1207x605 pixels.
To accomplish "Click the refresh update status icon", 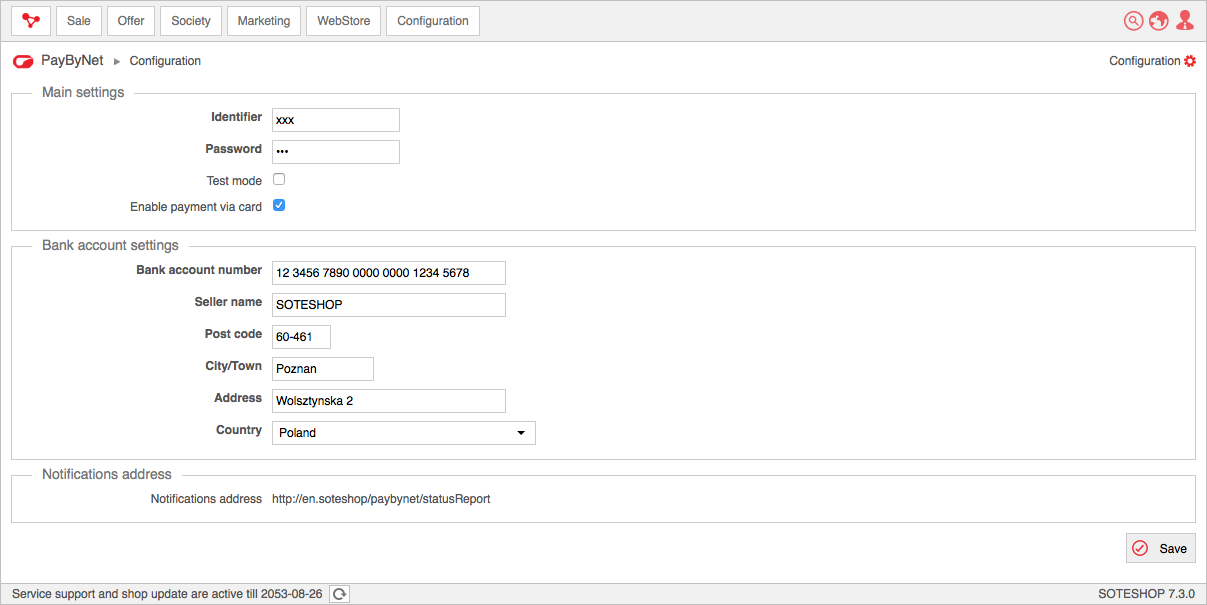I will (x=340, y=594).
